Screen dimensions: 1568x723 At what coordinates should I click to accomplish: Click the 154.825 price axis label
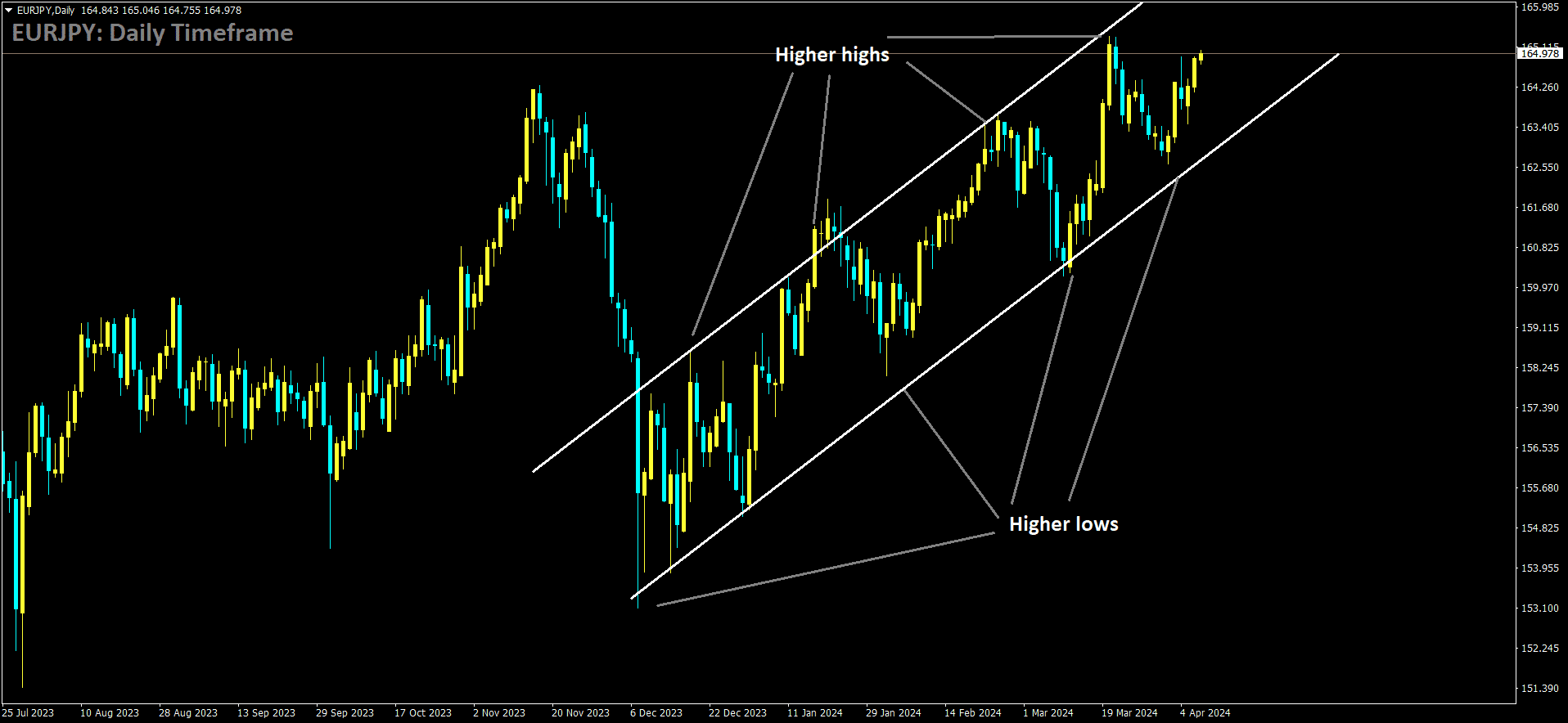pyautogui.click(x=1539, y=528)
